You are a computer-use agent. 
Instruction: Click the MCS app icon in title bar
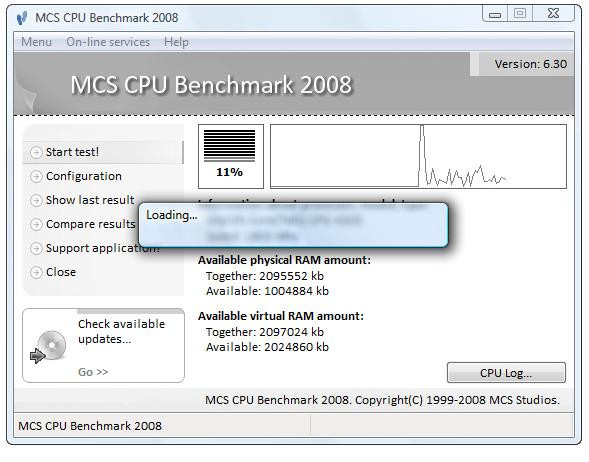[x=23, y=18]
